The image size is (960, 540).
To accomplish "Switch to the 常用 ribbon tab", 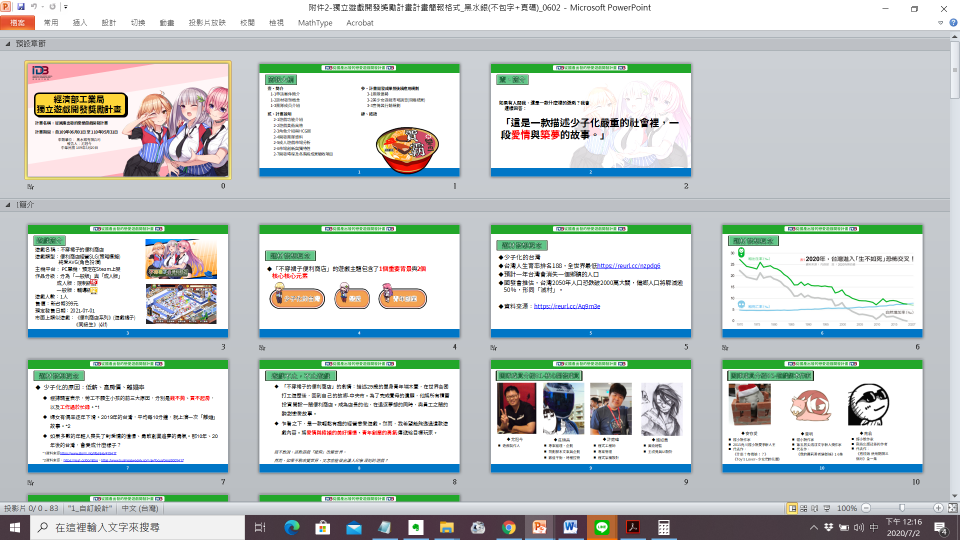I will coord(51,23).
